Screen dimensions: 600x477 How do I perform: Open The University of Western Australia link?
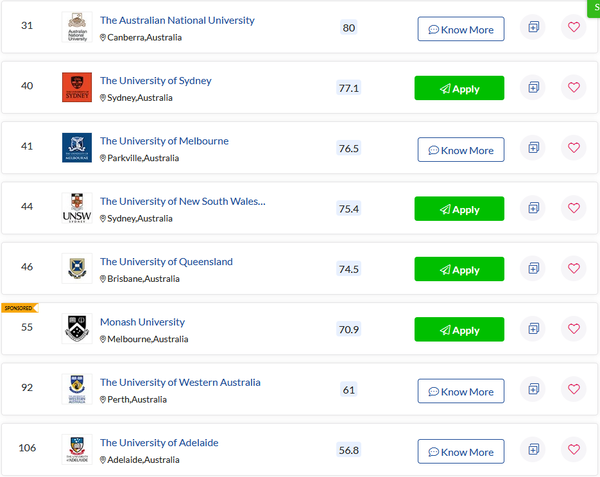180,382
